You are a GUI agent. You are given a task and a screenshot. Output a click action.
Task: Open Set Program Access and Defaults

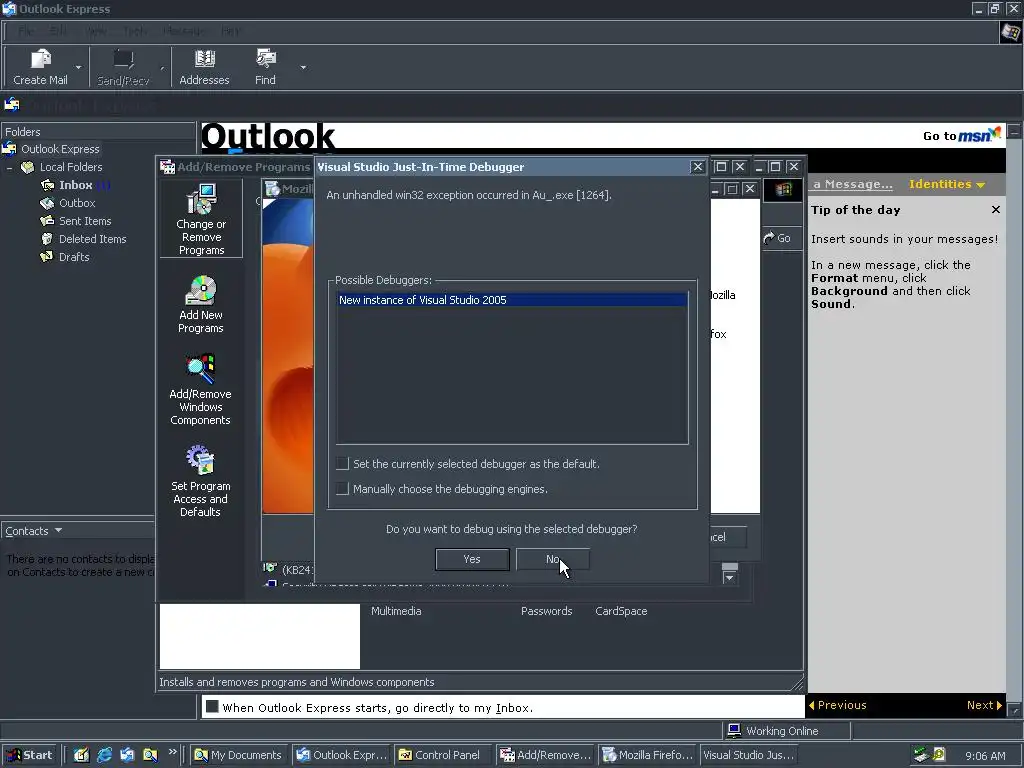coord(200,481)
